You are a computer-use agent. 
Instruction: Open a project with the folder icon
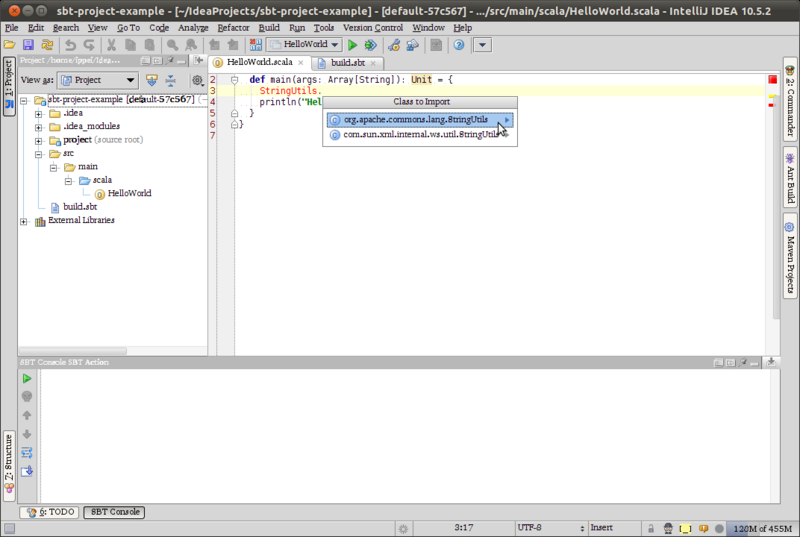tap(9, 45)
